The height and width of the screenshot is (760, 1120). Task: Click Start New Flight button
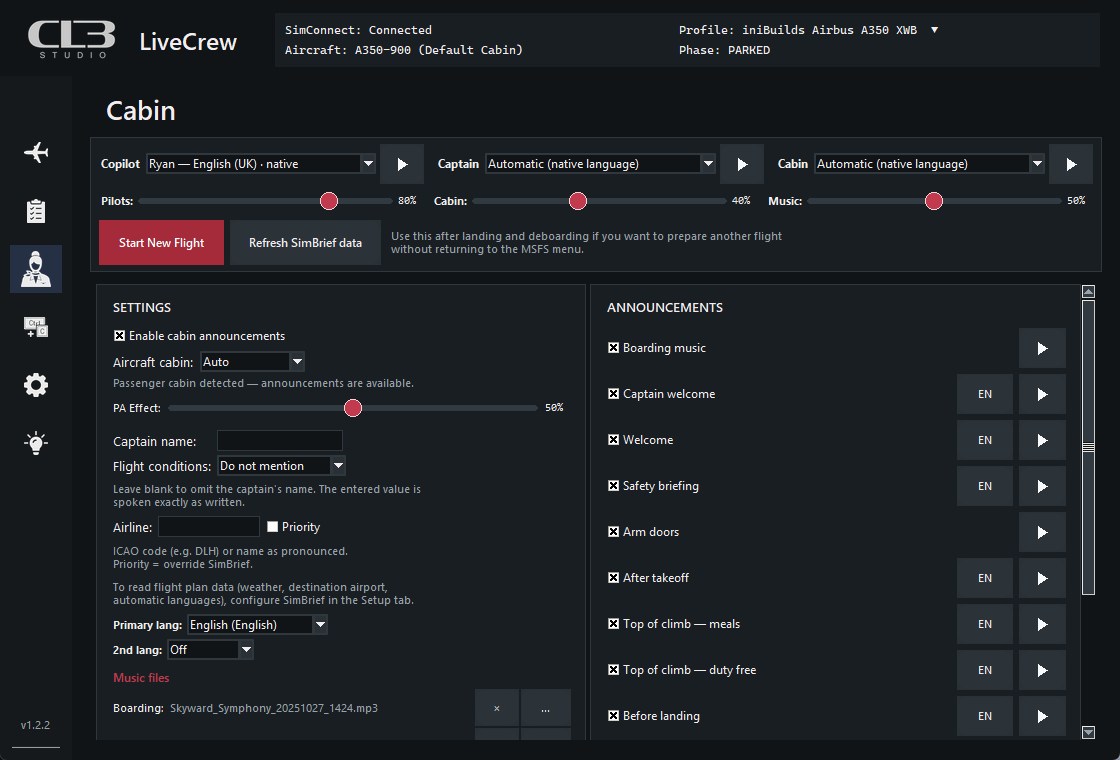(x=161, y=243)
